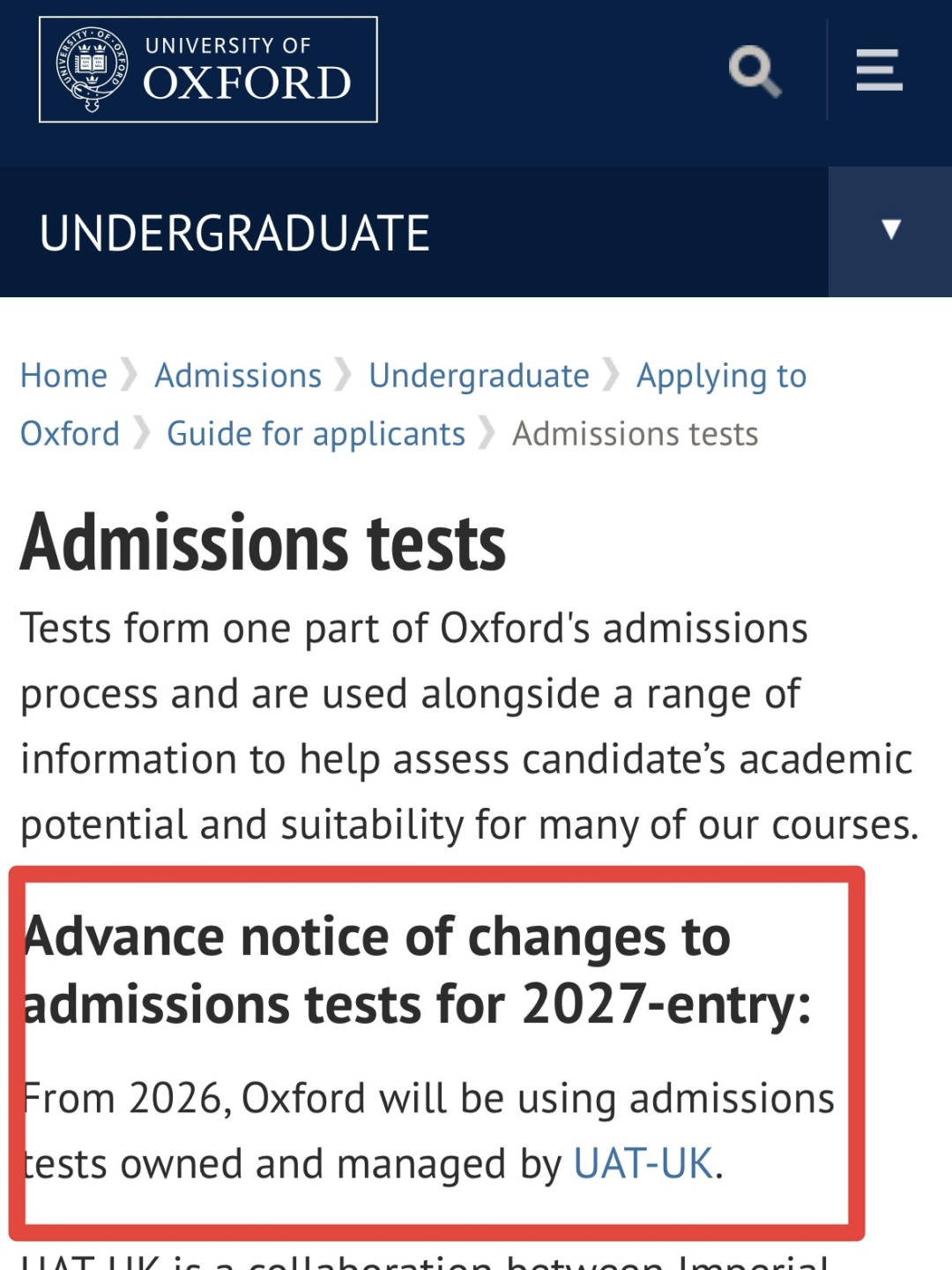The width and height of the screenshot is (952, 1270).
Task: Navigate to the Undergraduate breadcrumb link
Action: click(x=479, y=376)
